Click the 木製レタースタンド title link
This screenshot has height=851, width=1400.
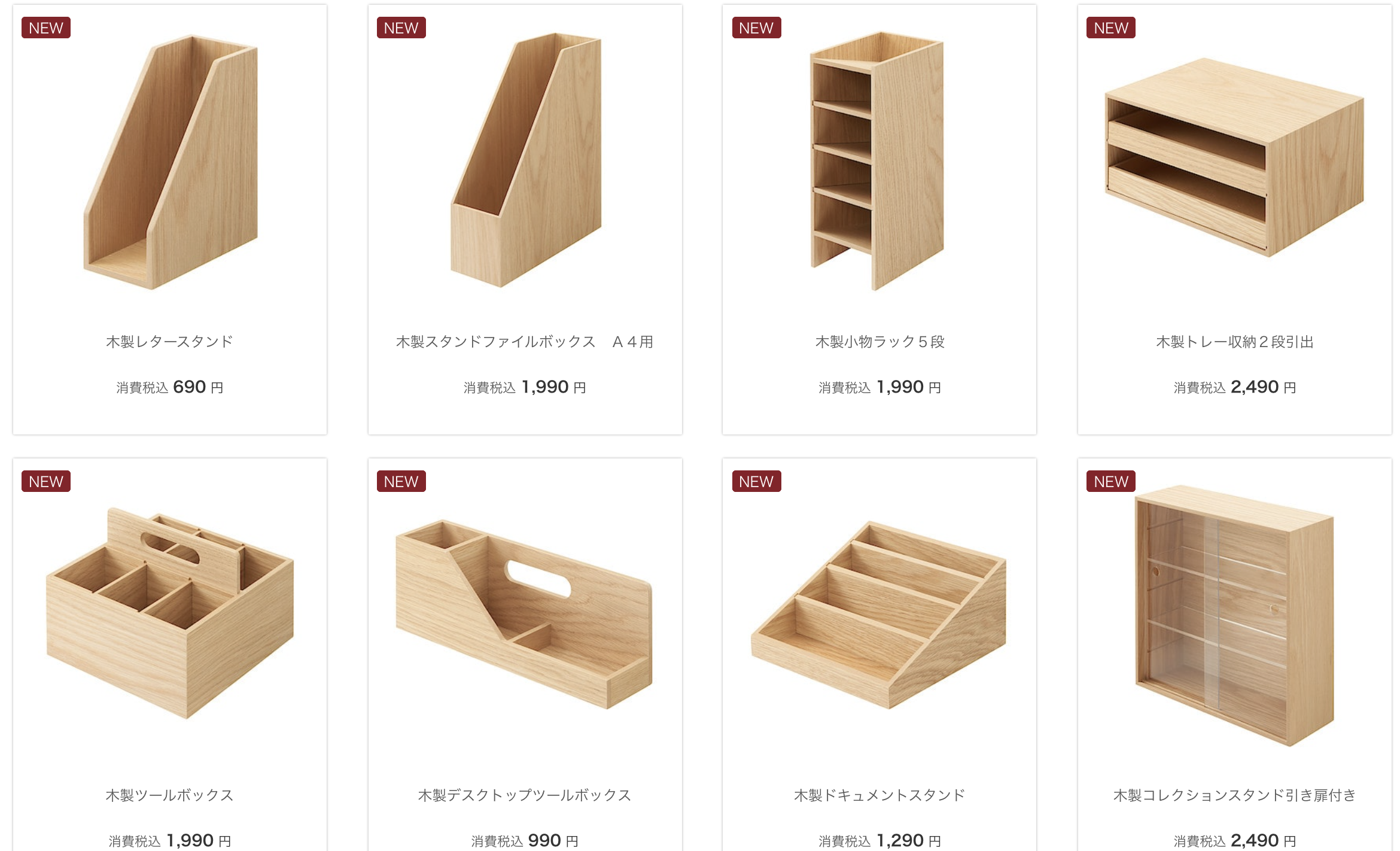170,342
